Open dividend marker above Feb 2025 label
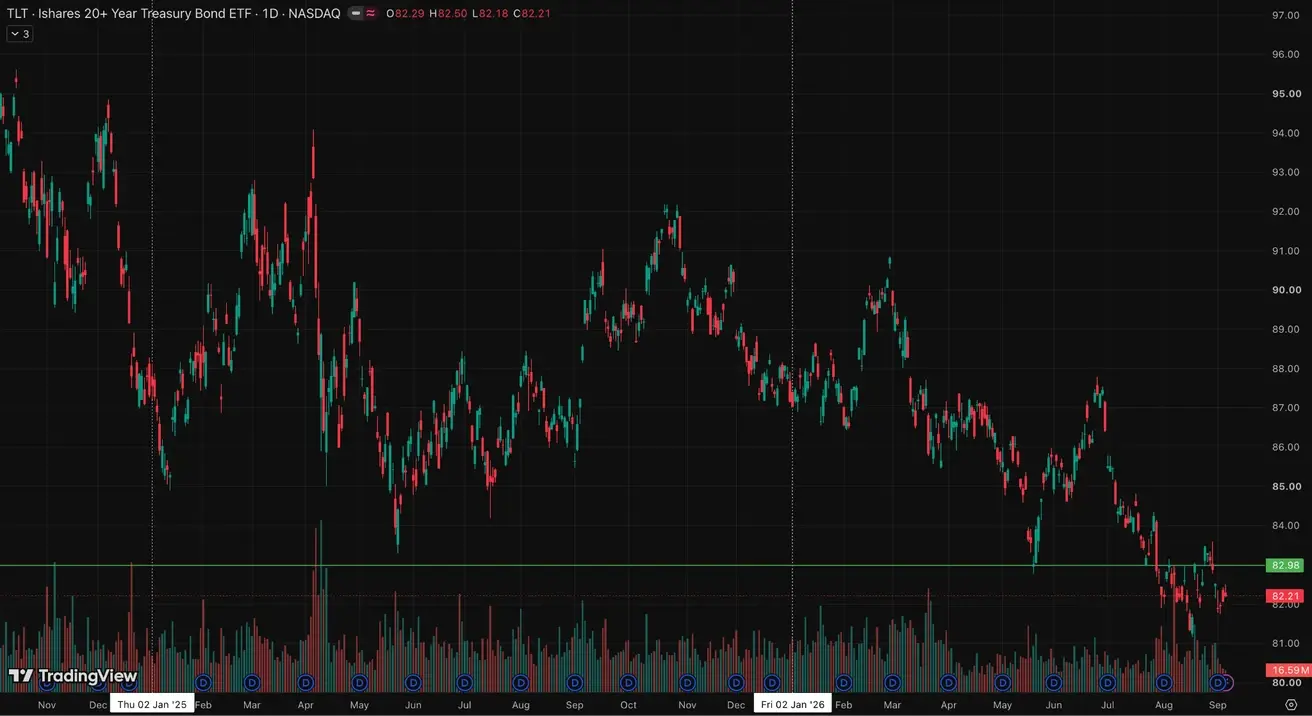The width and height of the screenshot is (1312, 716). [203, 682]
